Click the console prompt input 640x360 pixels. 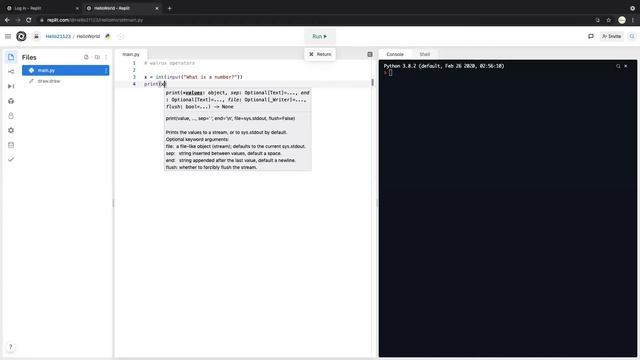[x=390, y=73]
